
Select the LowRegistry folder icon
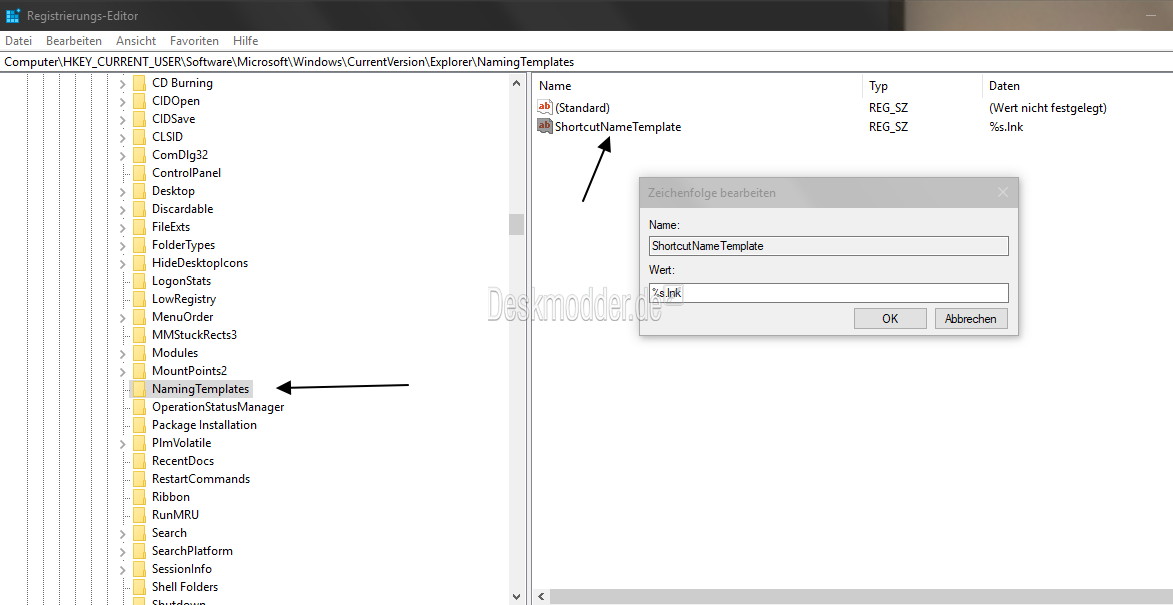pos(139,299)
